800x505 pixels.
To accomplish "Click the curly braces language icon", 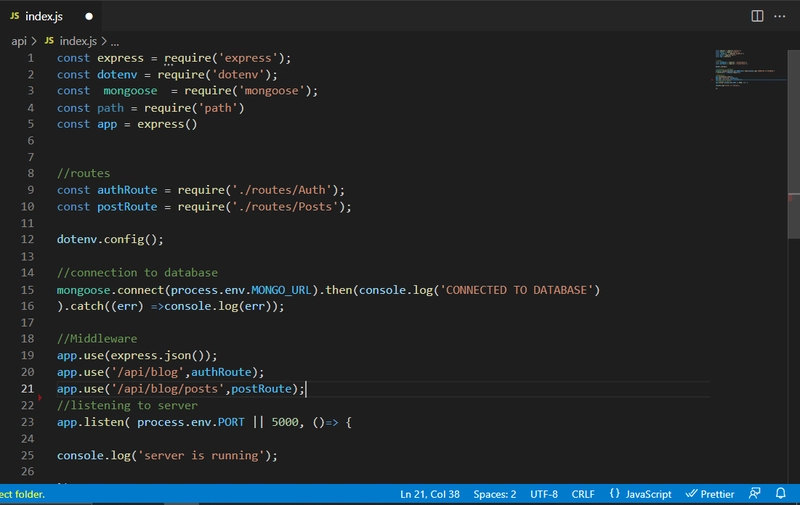I will pyautogui.click(x=615, y=494).
